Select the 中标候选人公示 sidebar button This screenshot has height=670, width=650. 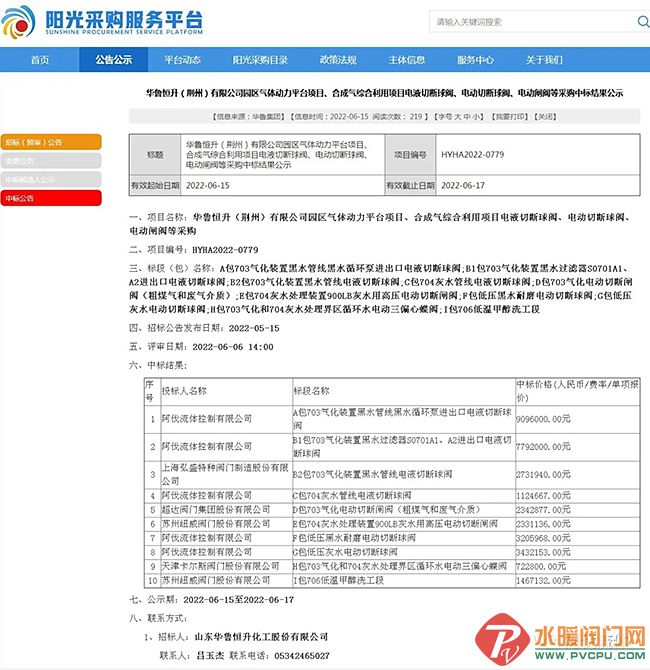point(51,179)
